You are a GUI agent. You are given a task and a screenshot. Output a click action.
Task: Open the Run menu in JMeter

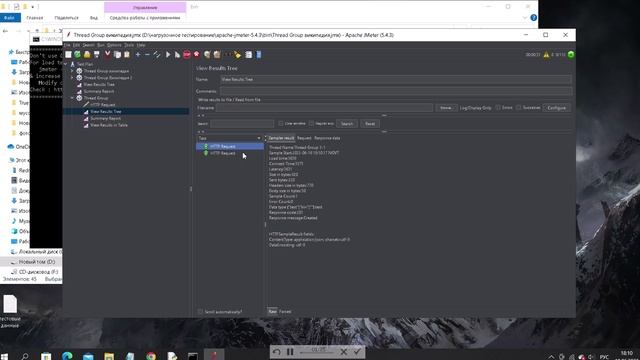tap(101, 45)
